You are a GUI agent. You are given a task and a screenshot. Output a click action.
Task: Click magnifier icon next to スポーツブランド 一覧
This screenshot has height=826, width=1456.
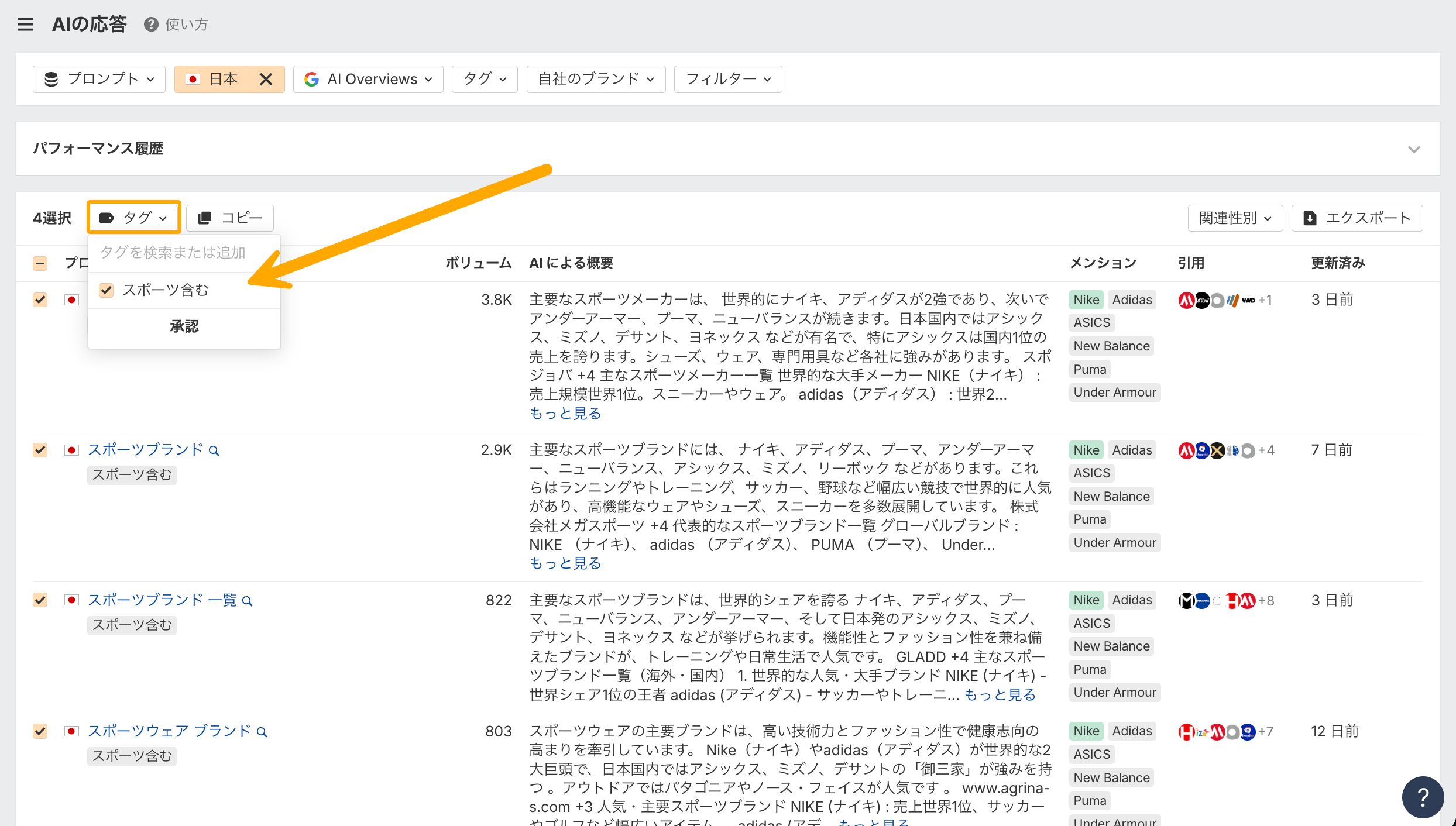click(x=248, y=601)
